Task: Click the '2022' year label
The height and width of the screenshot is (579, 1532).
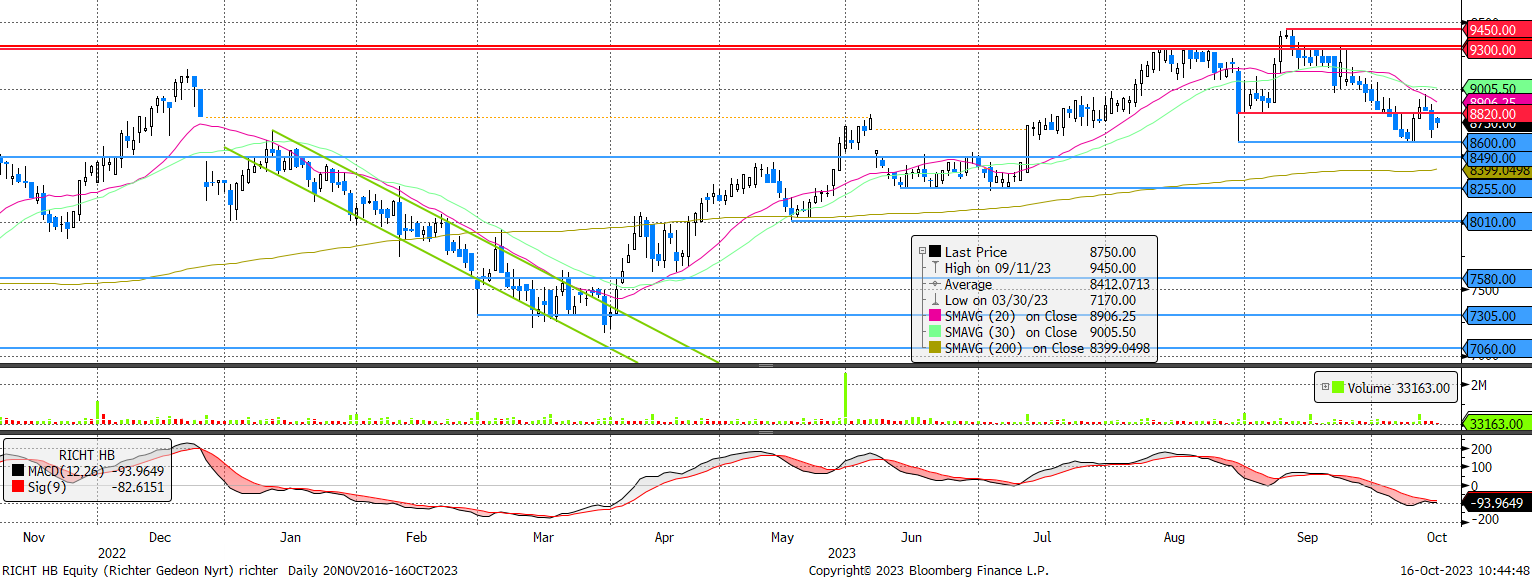Action: click(x=112, y=552)
